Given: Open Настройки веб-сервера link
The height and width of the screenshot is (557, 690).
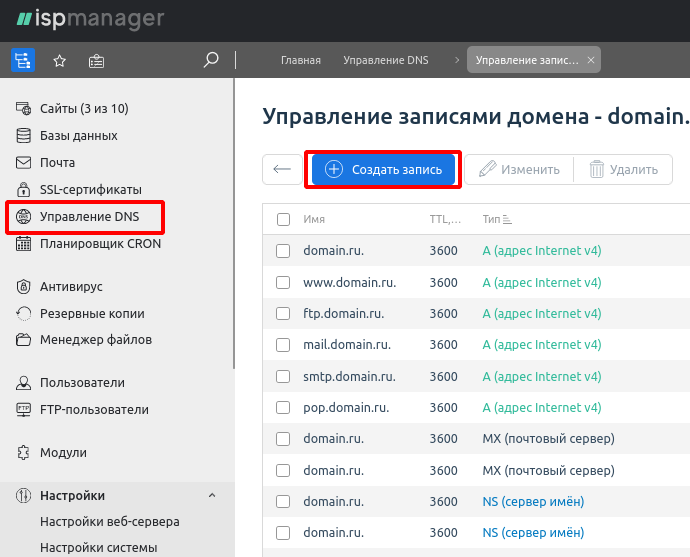Looking at the screenshot, I should [110, 522].
